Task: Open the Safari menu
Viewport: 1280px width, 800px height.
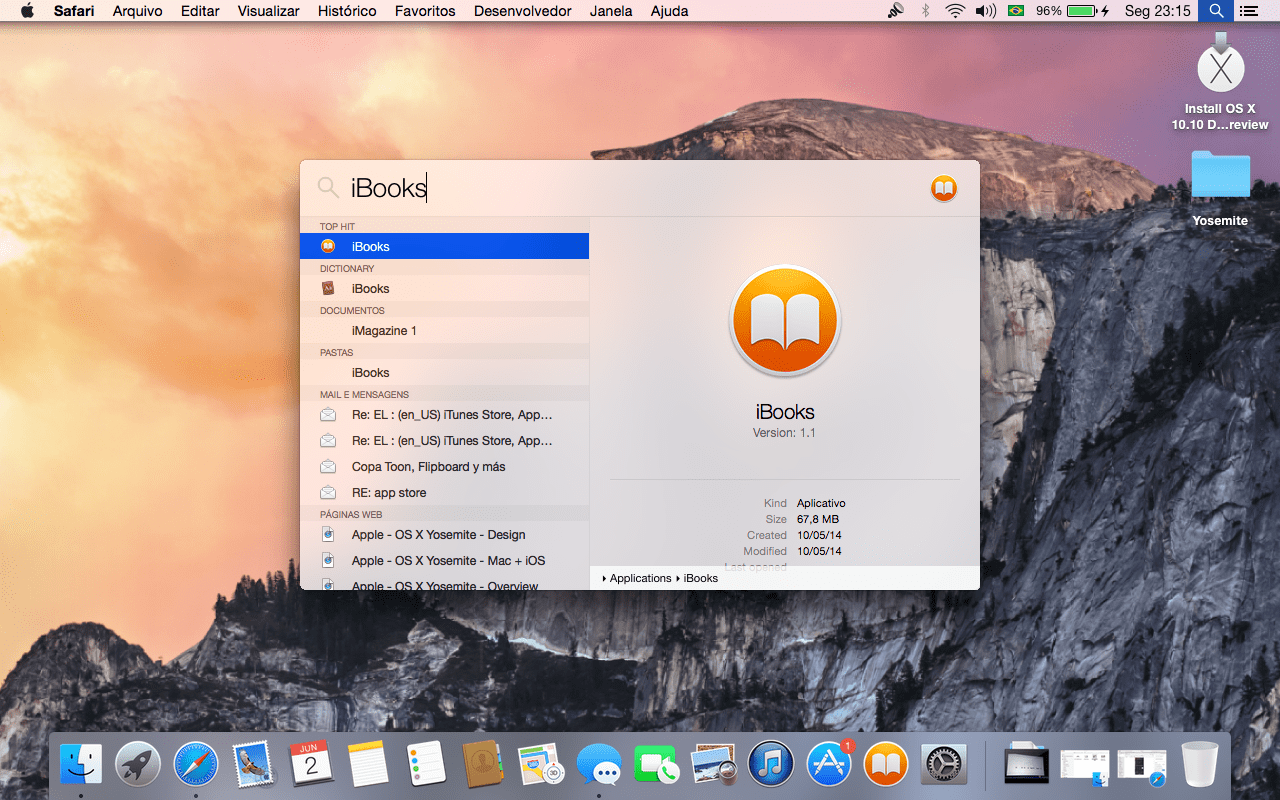Action: pos(74,11)
